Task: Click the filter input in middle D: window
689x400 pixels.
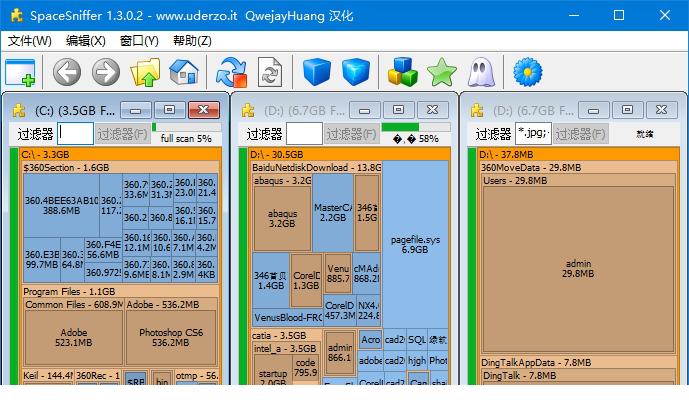Action: (x=304, y=134)
